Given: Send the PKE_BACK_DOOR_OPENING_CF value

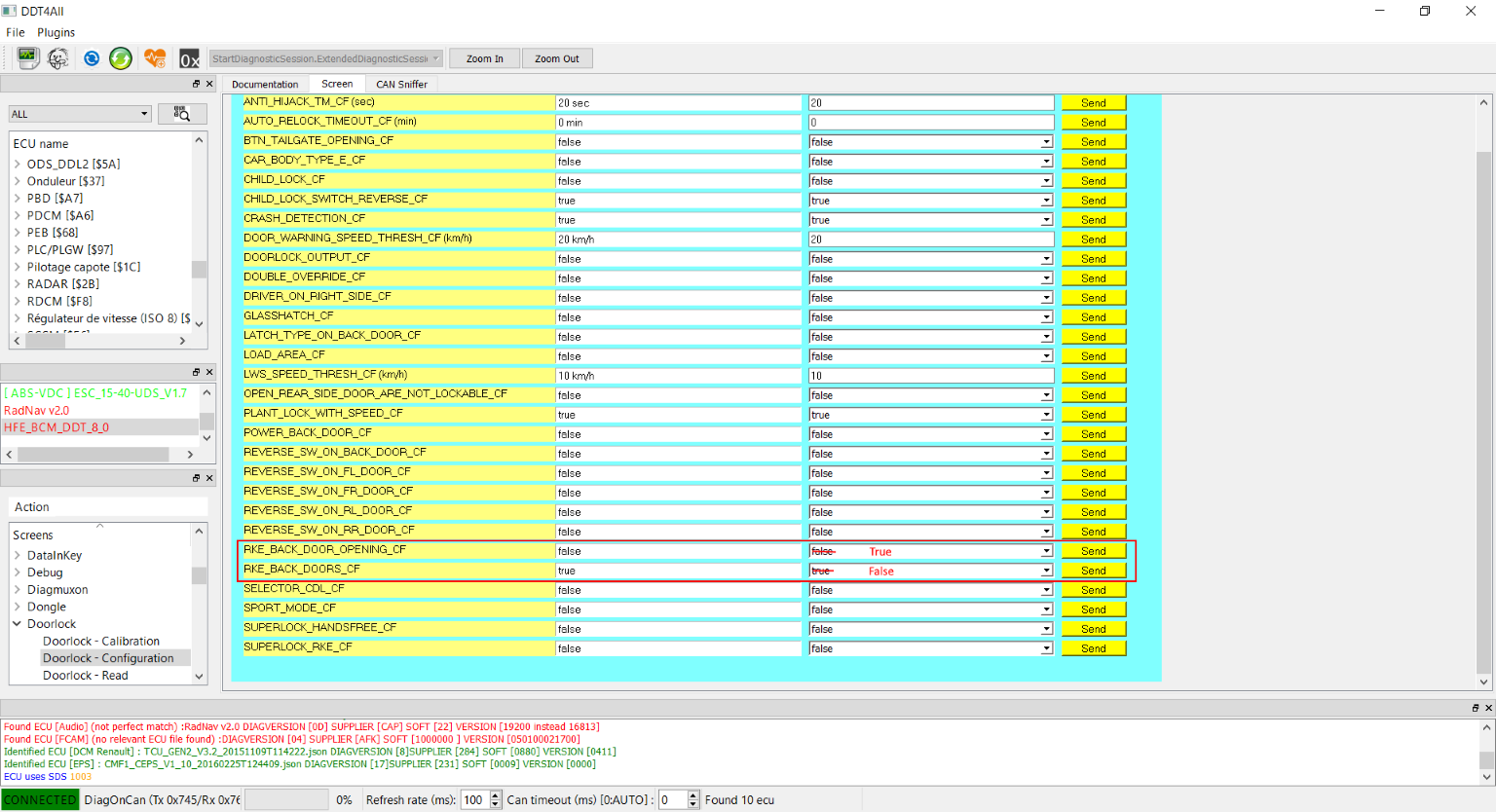Looking at the screenshot, I should point(1094,551).
